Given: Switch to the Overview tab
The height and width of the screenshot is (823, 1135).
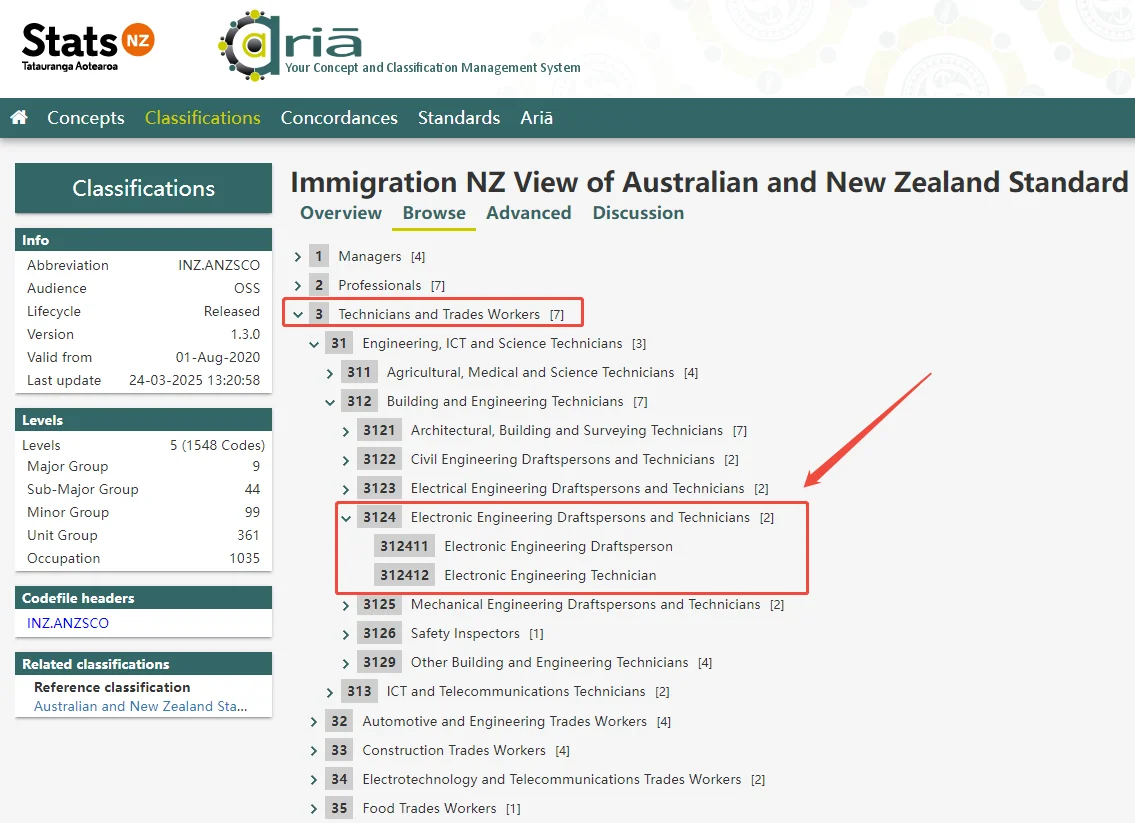Looking at the screenshot, I should 341,213.
